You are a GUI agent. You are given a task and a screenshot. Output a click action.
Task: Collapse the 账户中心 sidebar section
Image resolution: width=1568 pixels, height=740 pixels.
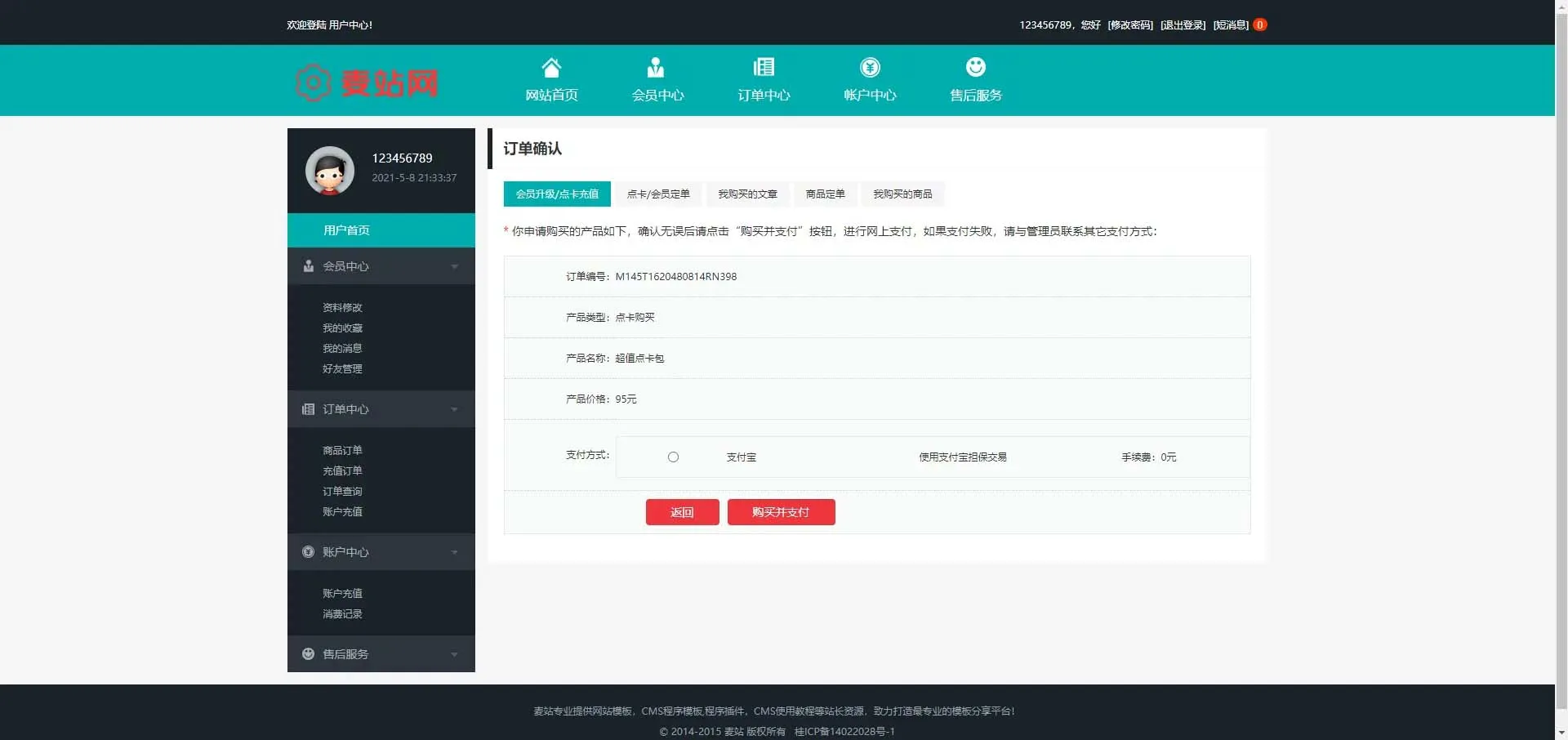pos(455,552)
